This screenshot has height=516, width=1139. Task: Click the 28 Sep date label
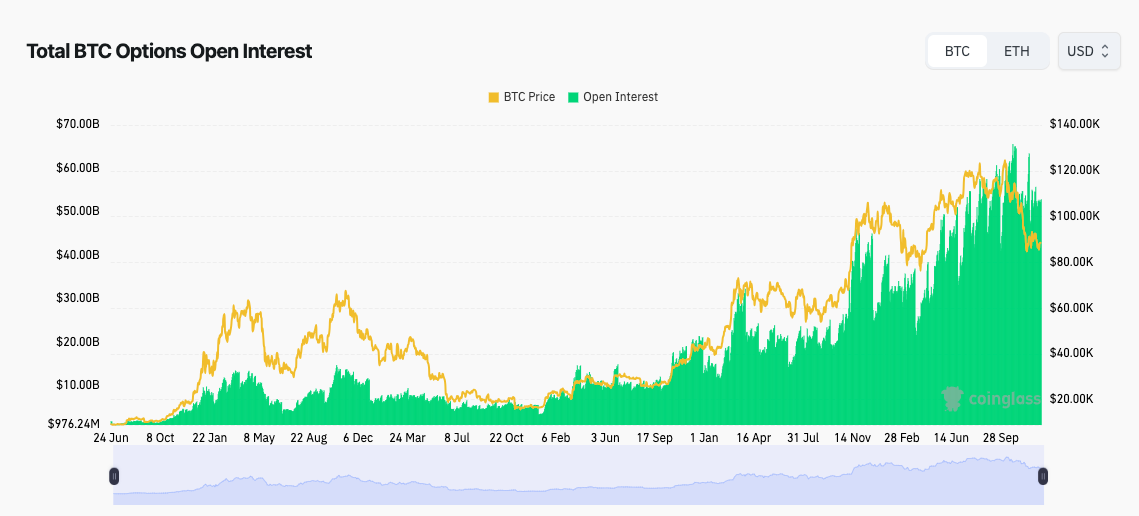pos(999,438)
